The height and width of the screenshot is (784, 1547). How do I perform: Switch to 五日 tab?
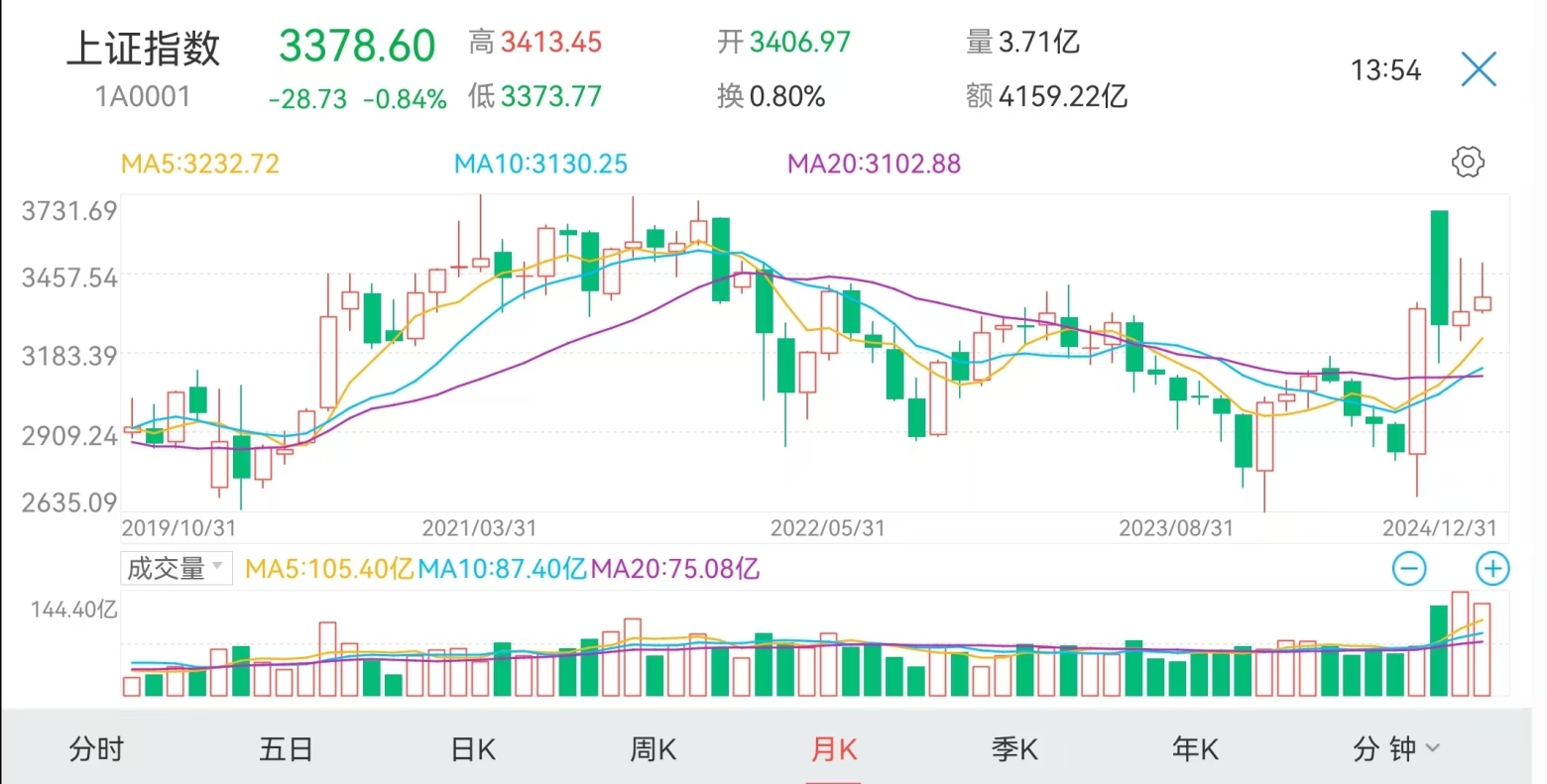click(286, 749)
